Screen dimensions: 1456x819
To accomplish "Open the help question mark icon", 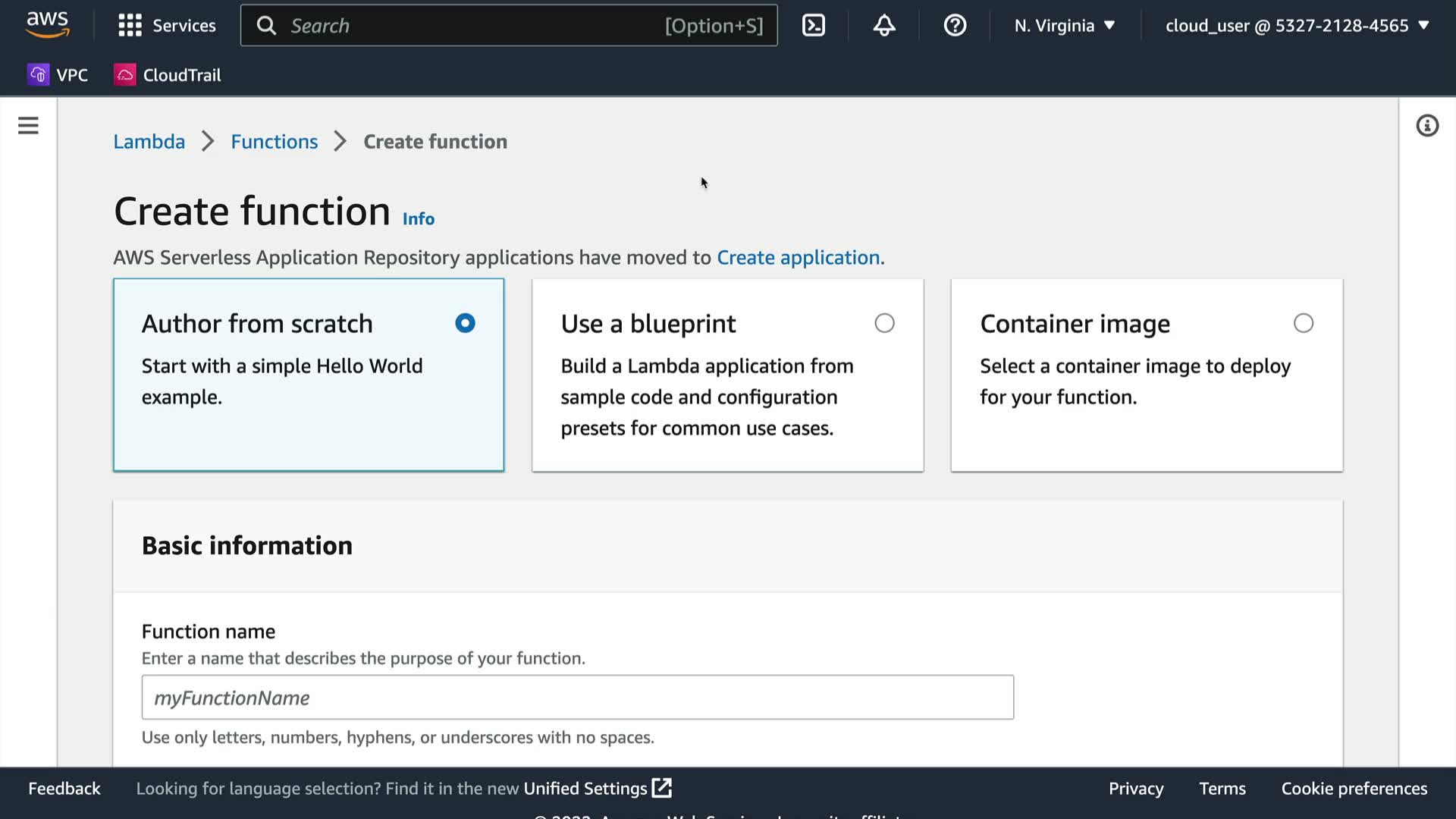I will pyautogui.click(x=954, y=26).
